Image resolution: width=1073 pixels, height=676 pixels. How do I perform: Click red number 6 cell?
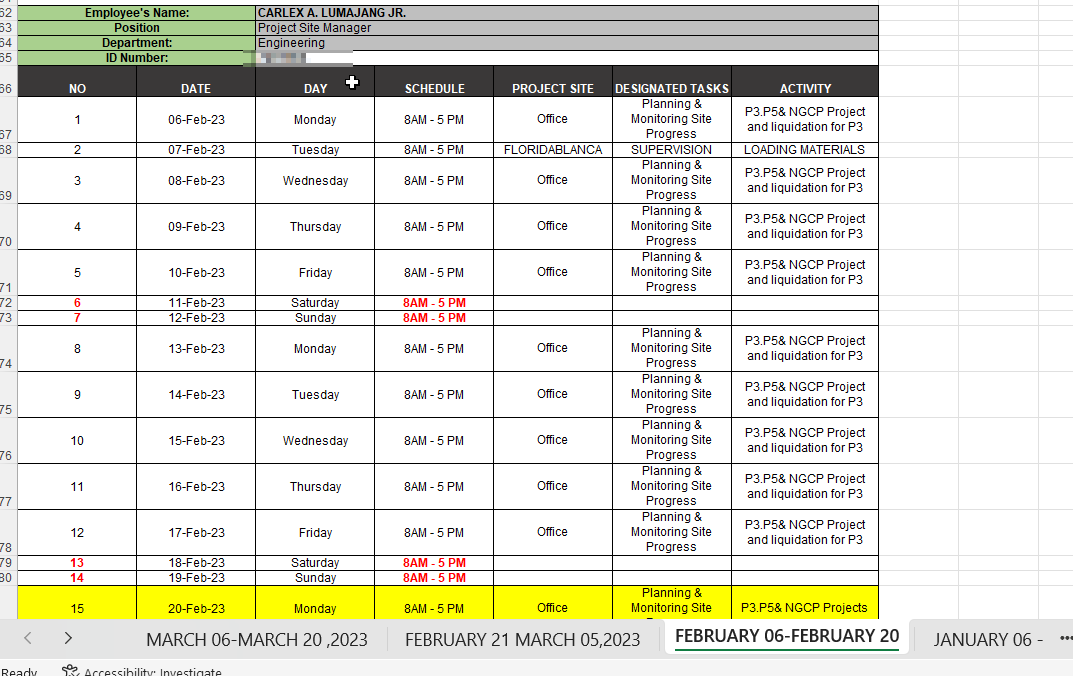(x=77, y=302)
